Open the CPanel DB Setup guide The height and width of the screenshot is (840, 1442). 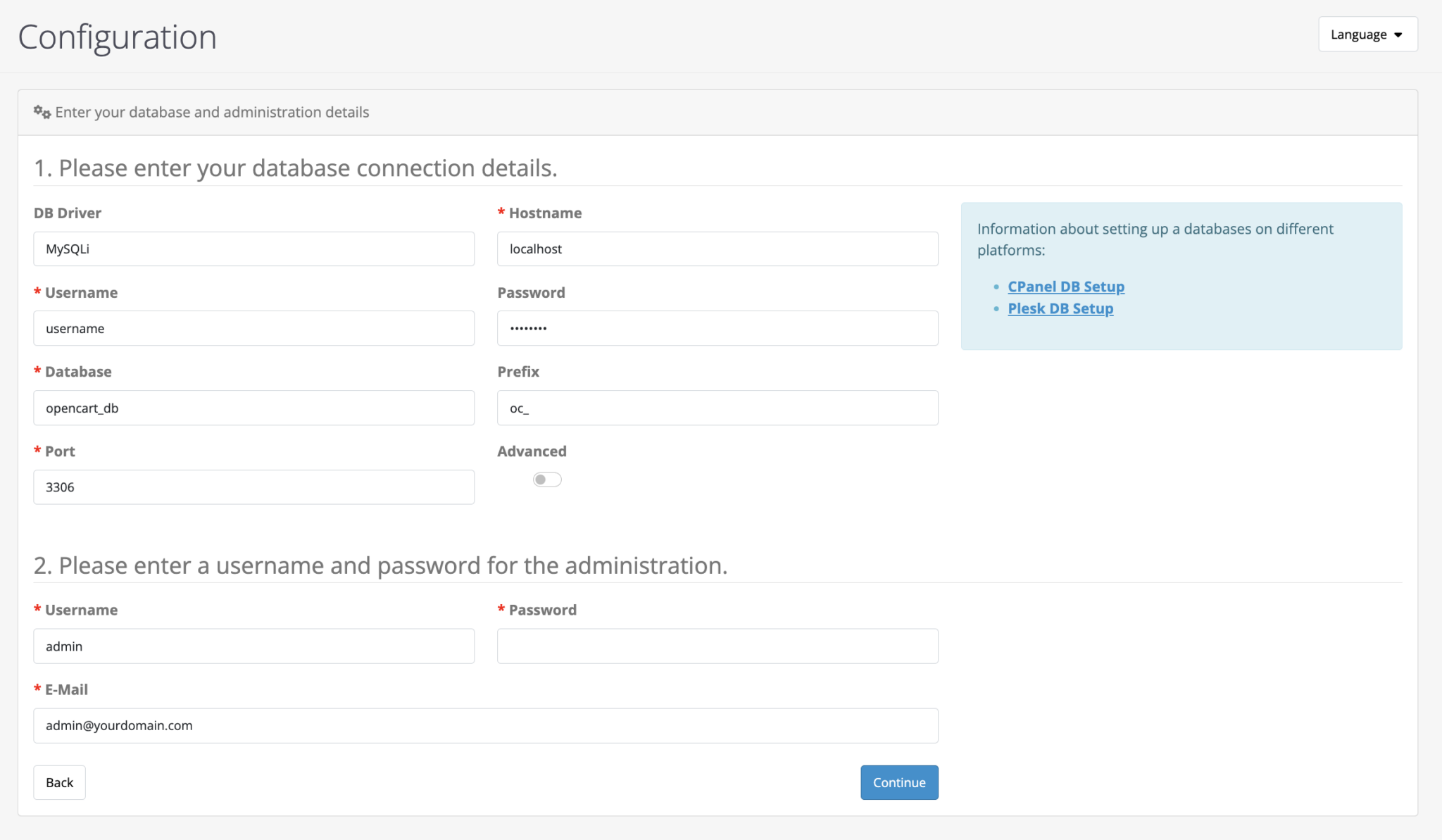[1065, 286]
